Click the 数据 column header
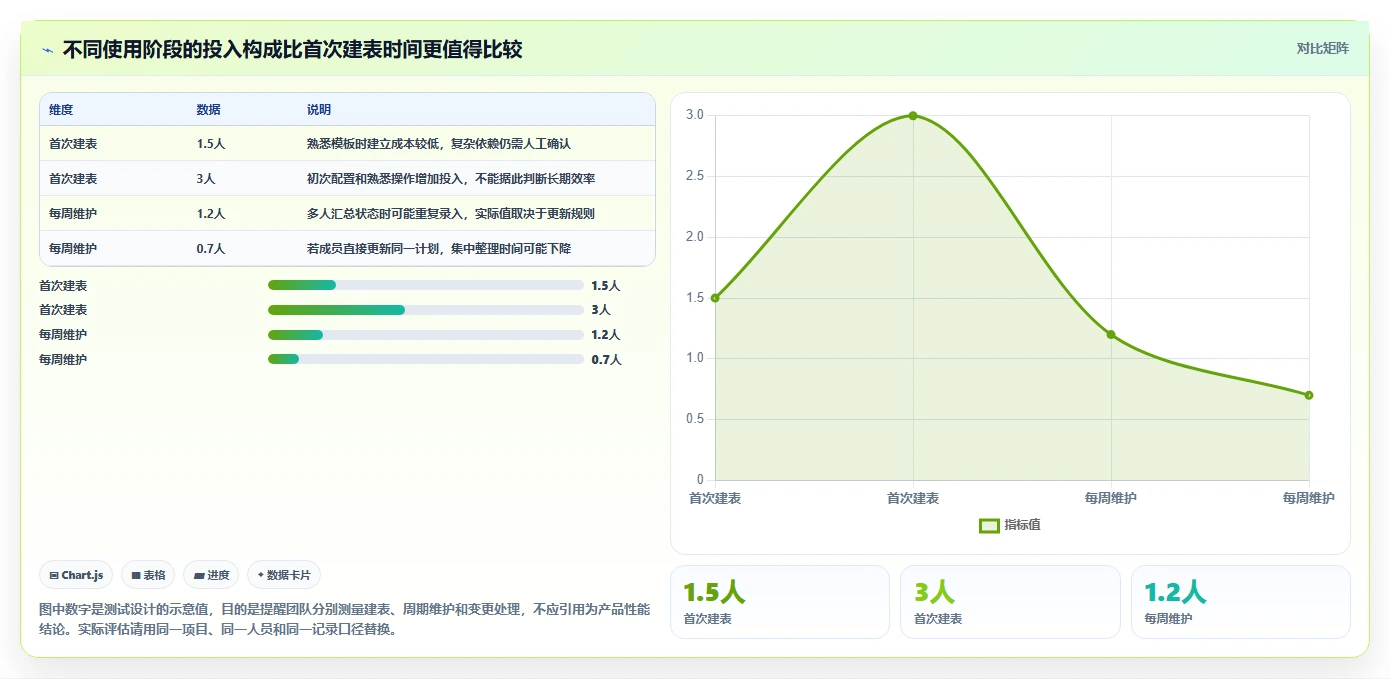 point(209,110)
